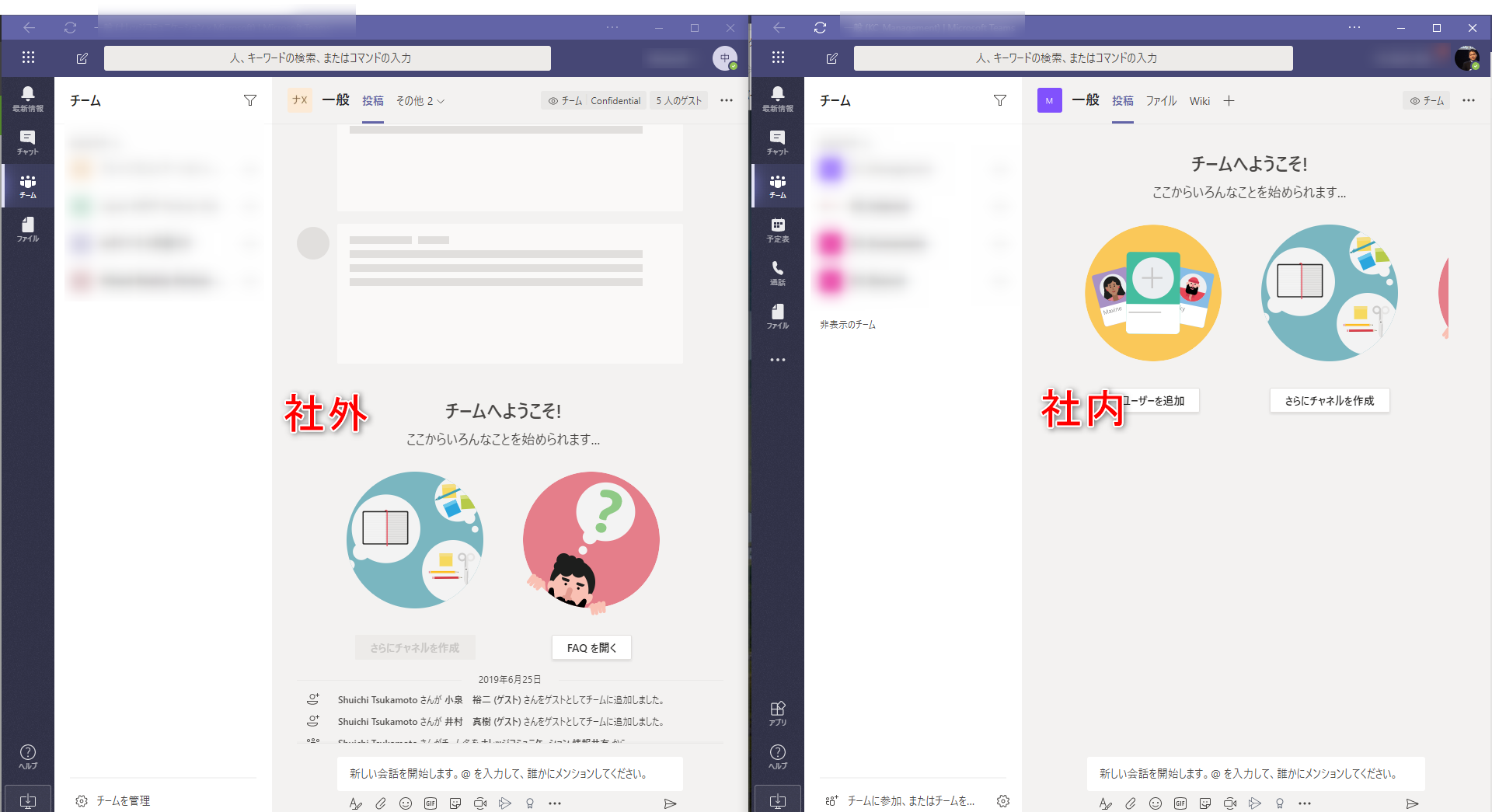Attach file in left compose toolbar
Screen dimensions: 1492x812
pos(381,803)
